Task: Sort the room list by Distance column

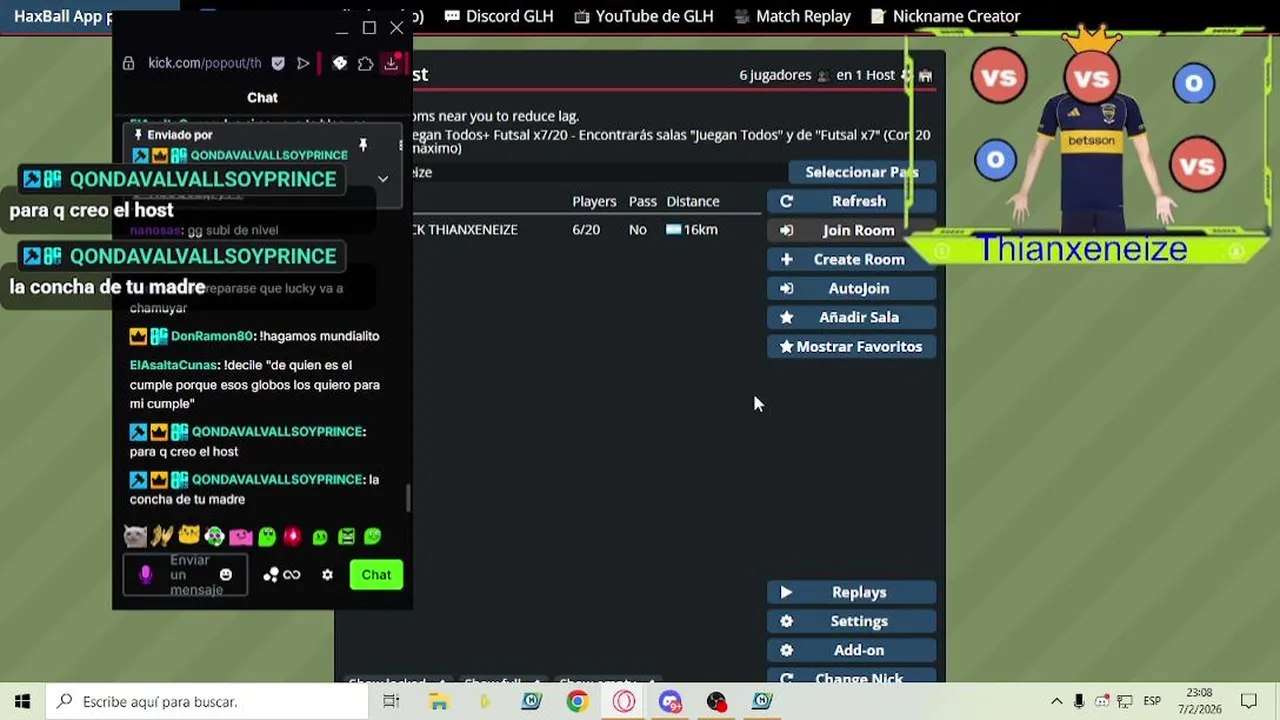Action: (693, 201)
